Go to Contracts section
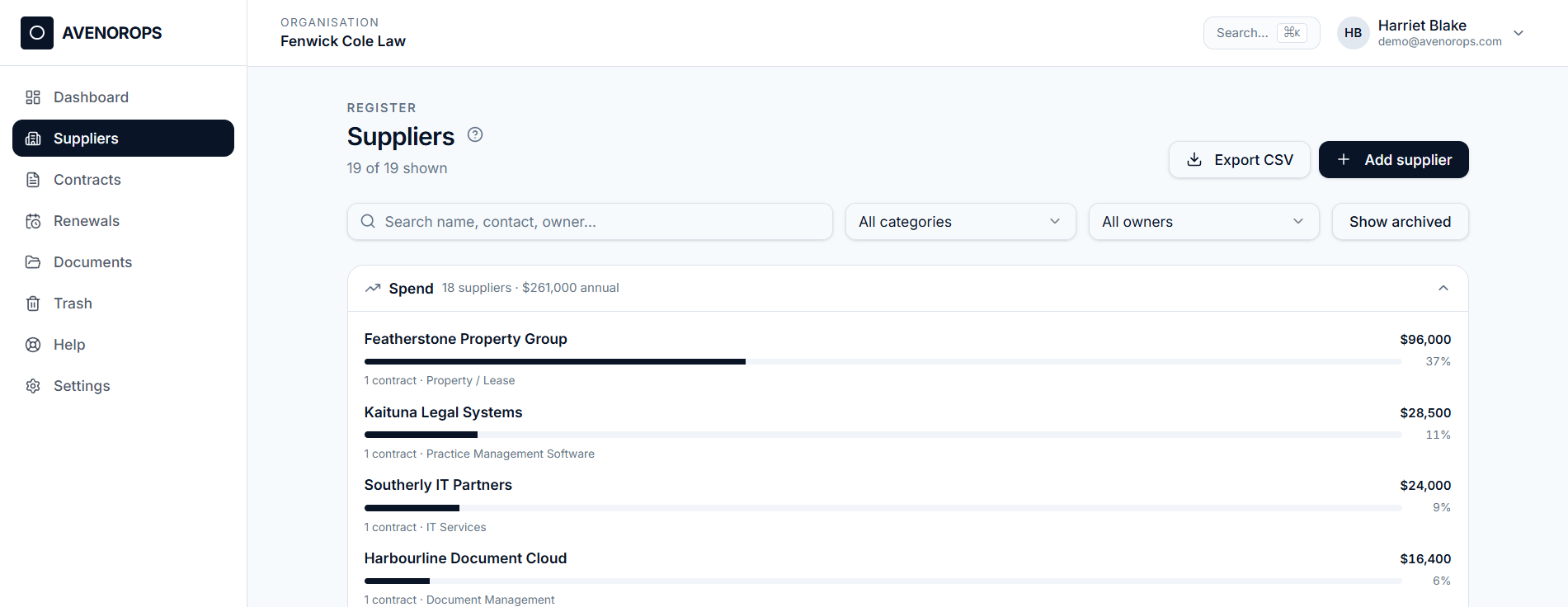Screen dimensions: 1568x607 [x=123, y=180]
